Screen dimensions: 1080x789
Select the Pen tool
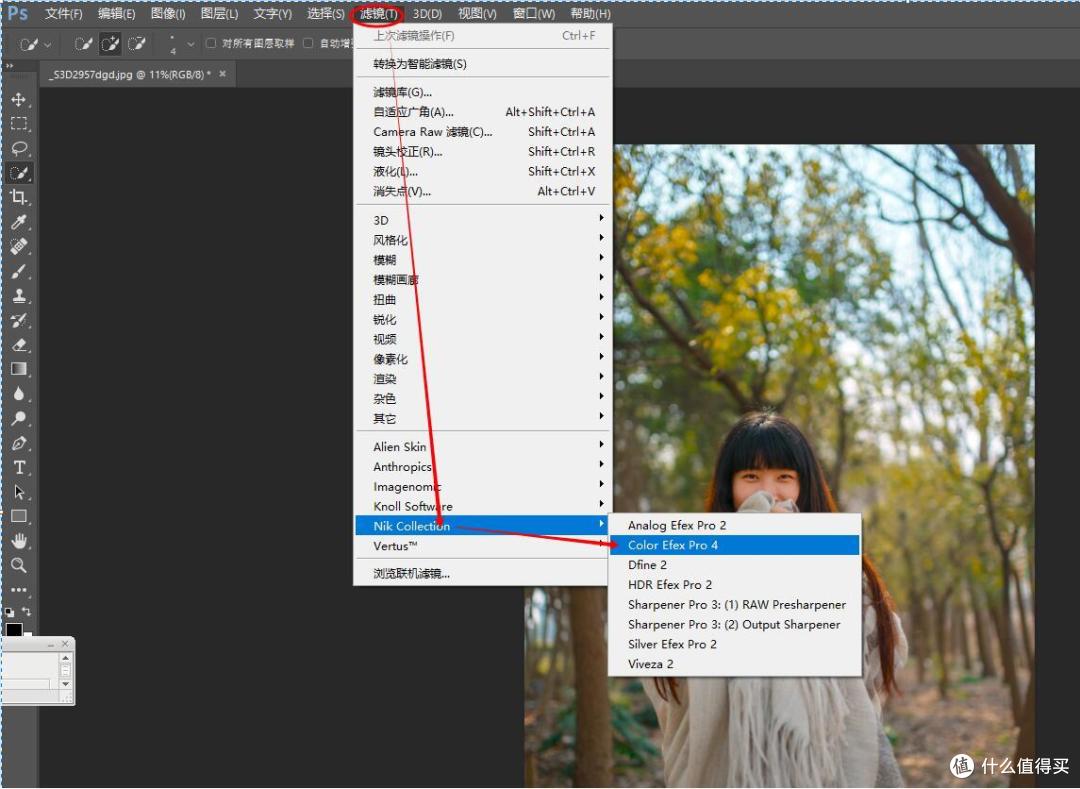point(19,443)
